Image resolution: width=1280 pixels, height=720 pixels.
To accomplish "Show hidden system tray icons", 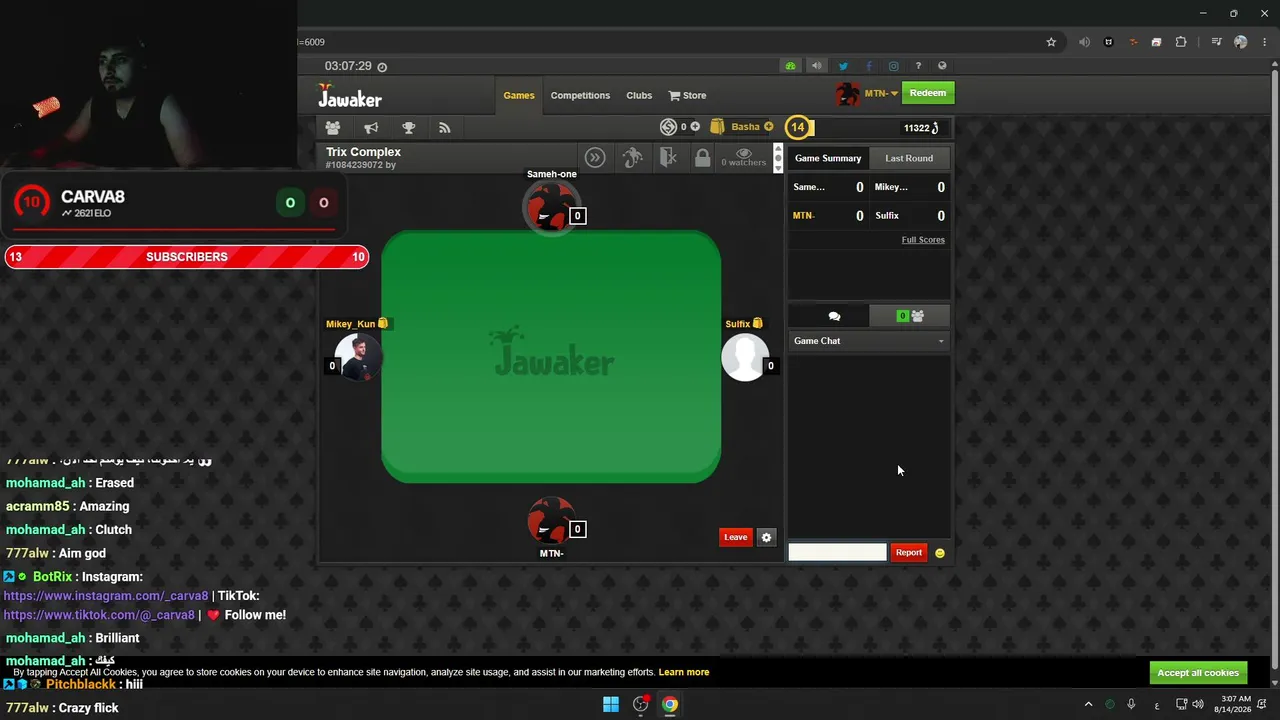I will [1088, 704].
